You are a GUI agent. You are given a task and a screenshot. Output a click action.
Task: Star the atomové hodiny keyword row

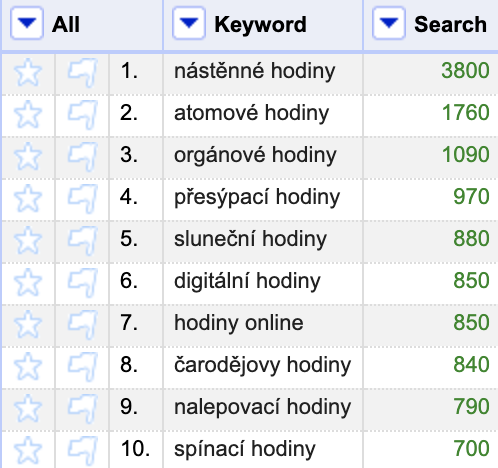point(28,114)
